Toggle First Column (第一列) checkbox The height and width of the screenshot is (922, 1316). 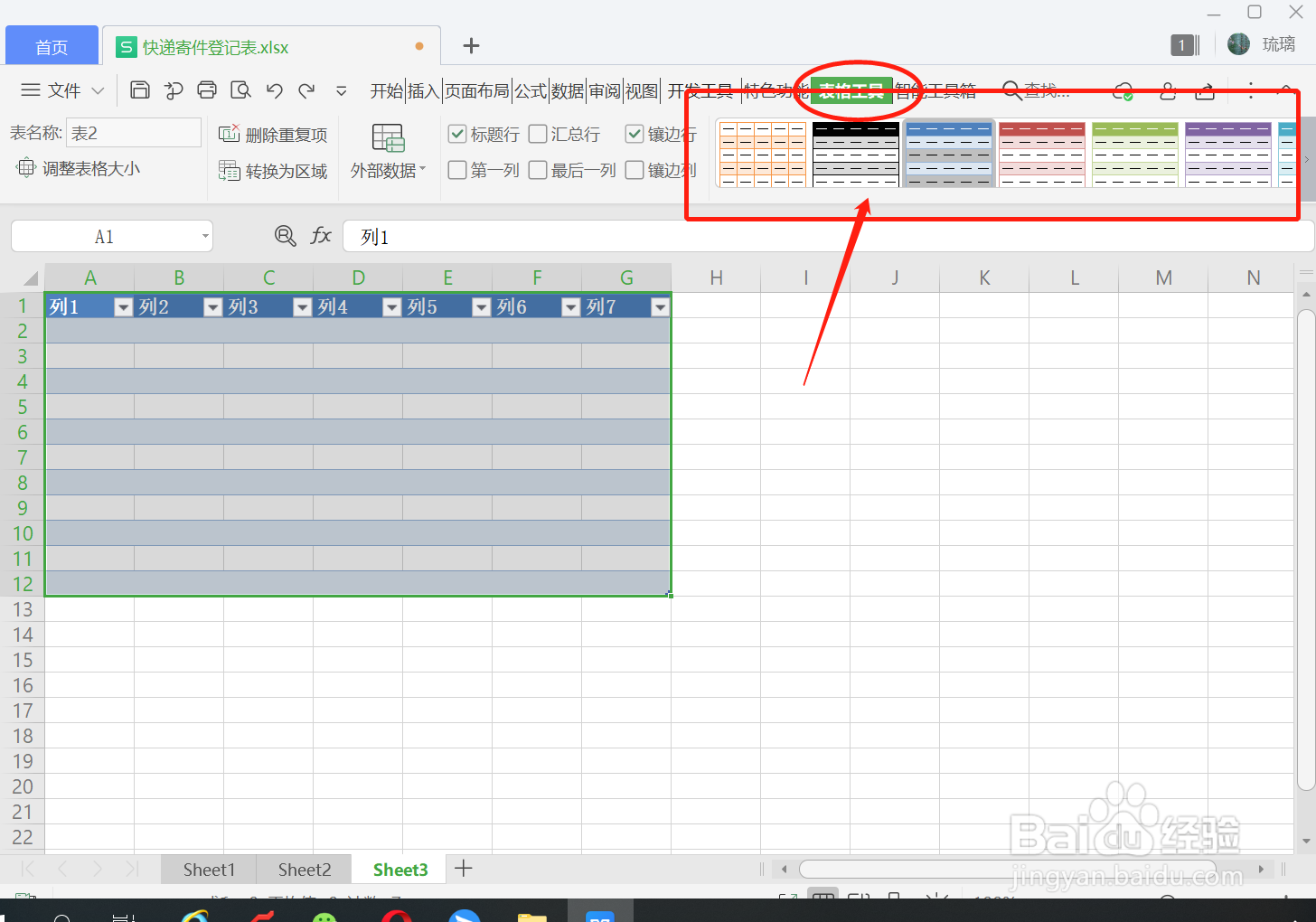pos(457,170)
